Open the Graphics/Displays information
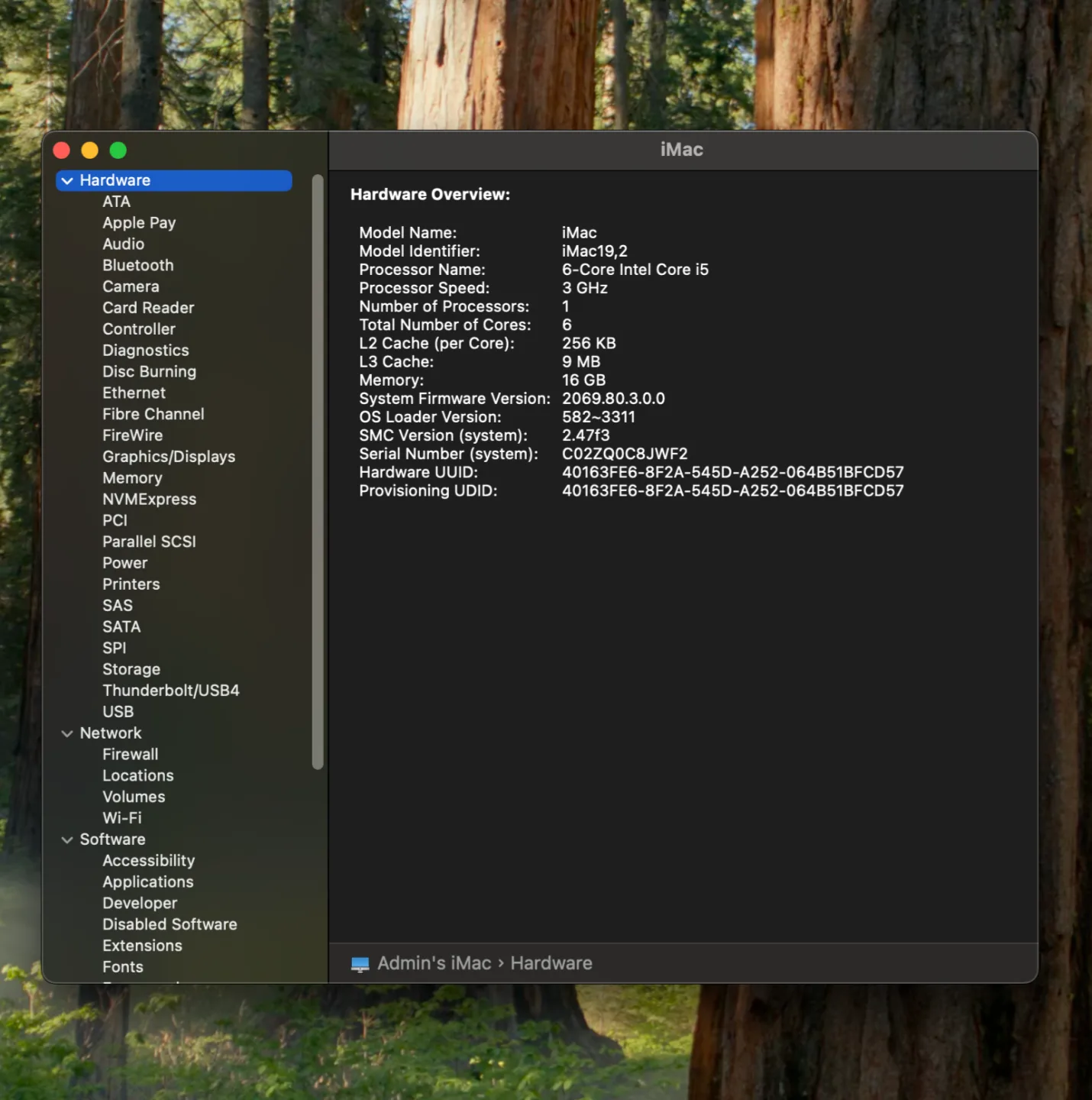The height and width of the screenshot is (1100, 1092). [x=169, y=456]
